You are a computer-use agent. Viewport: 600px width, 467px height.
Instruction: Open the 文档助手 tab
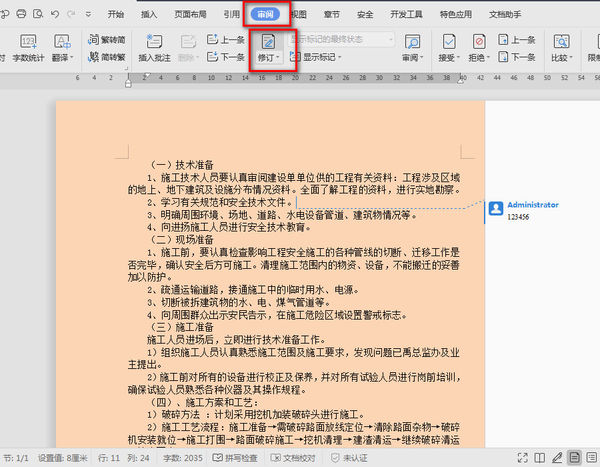(505, 15)
